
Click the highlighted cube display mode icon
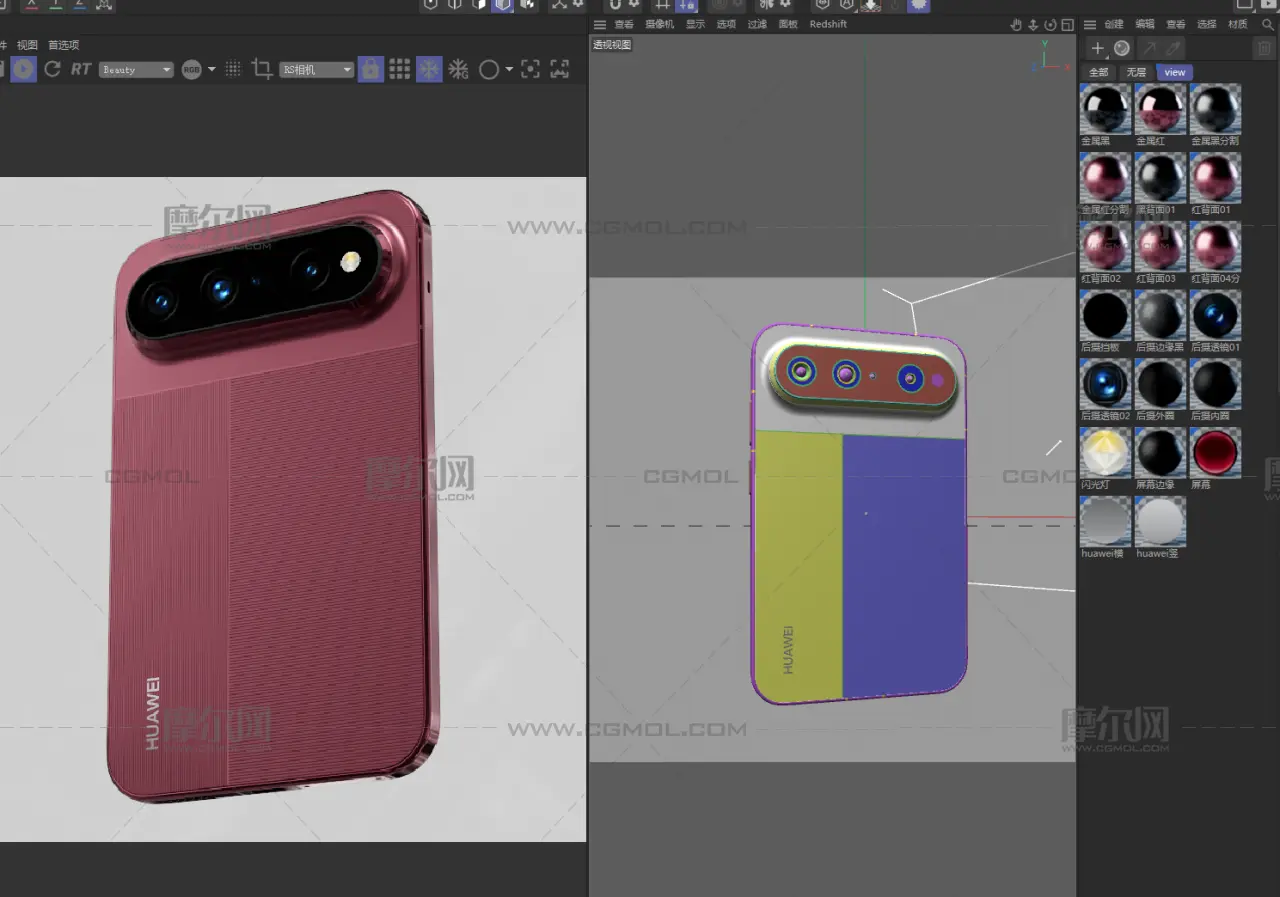(502, 5)
